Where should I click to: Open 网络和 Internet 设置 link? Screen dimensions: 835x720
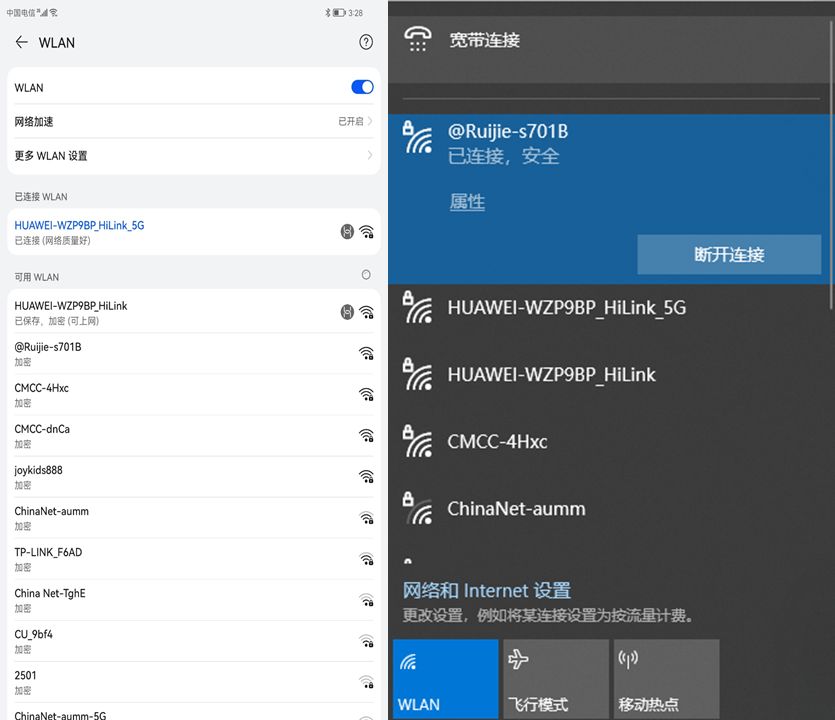click(x=486, y=590)
